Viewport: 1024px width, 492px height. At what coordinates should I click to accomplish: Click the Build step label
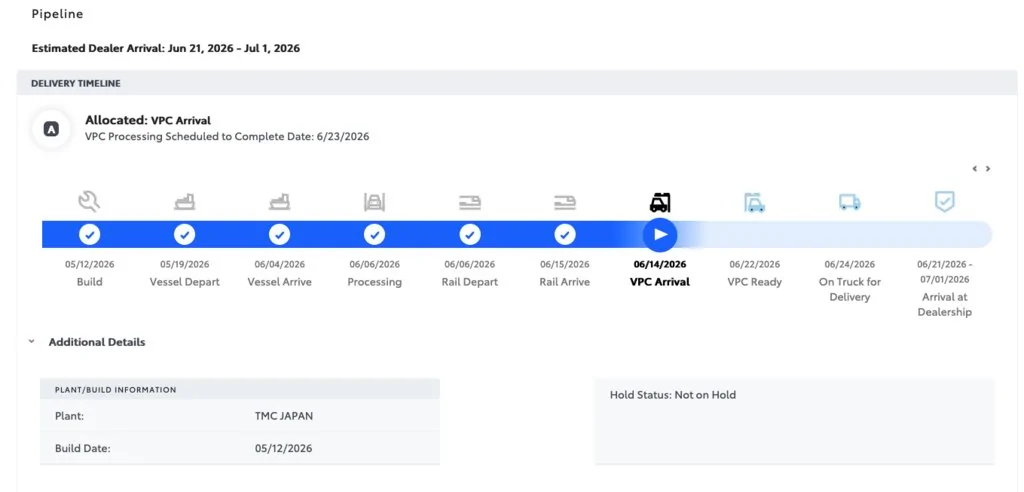89,282
